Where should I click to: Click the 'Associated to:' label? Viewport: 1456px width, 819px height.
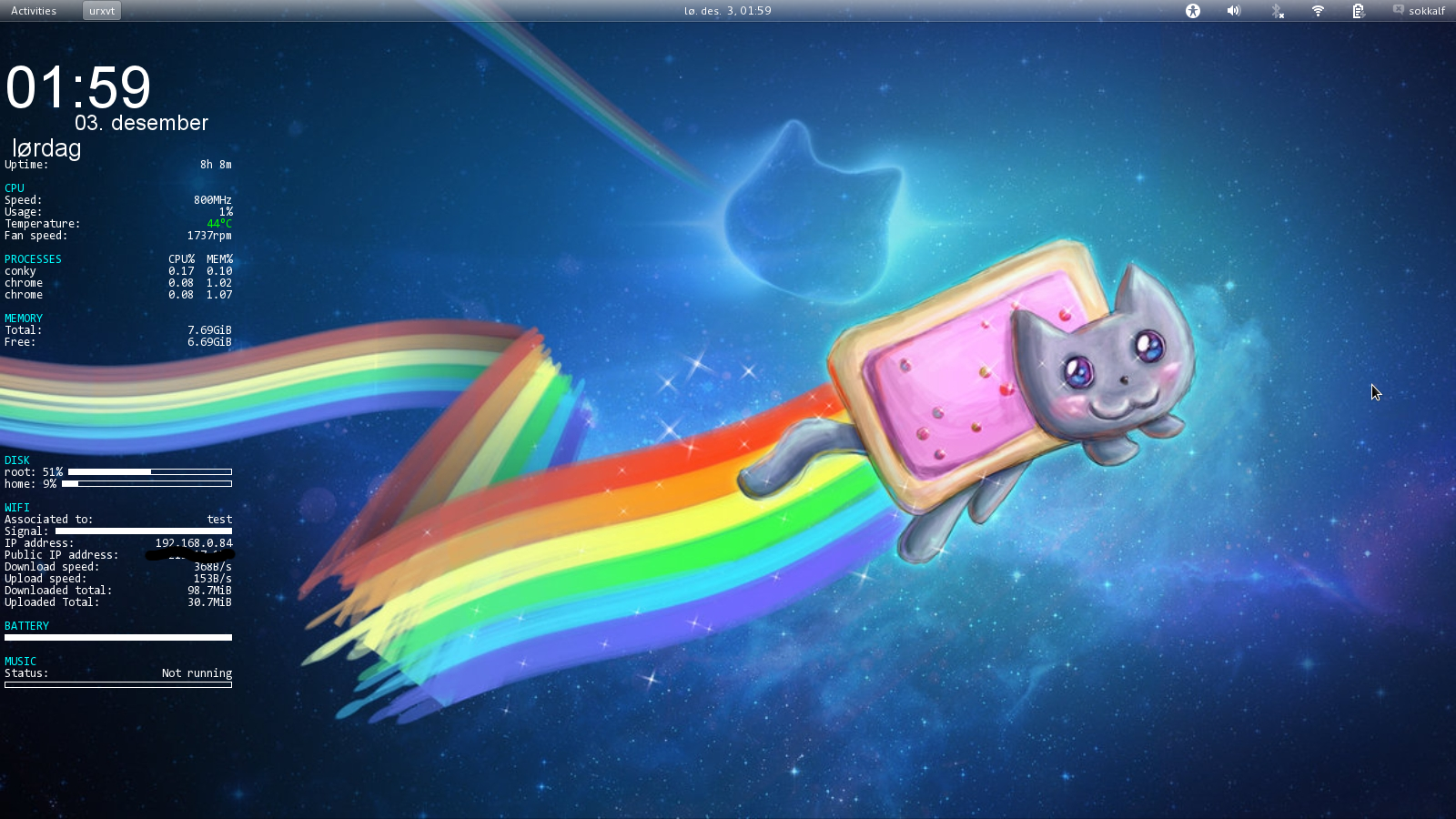[x=48, y=520]
